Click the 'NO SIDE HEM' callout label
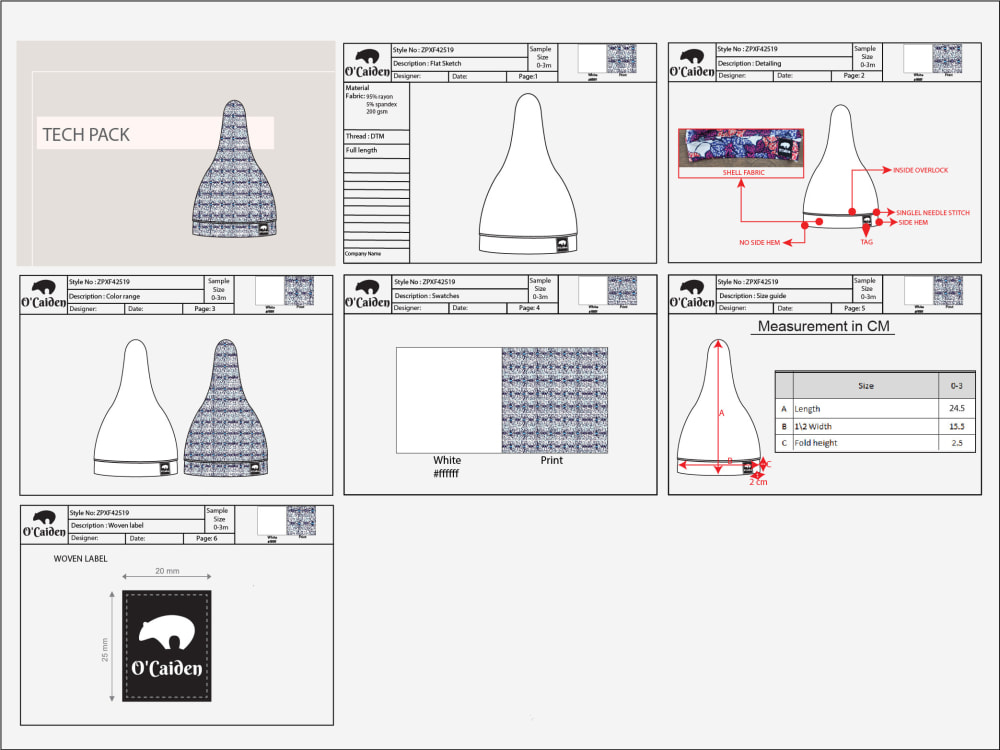This screenshot has height=750, width=1000. point(760,243)
